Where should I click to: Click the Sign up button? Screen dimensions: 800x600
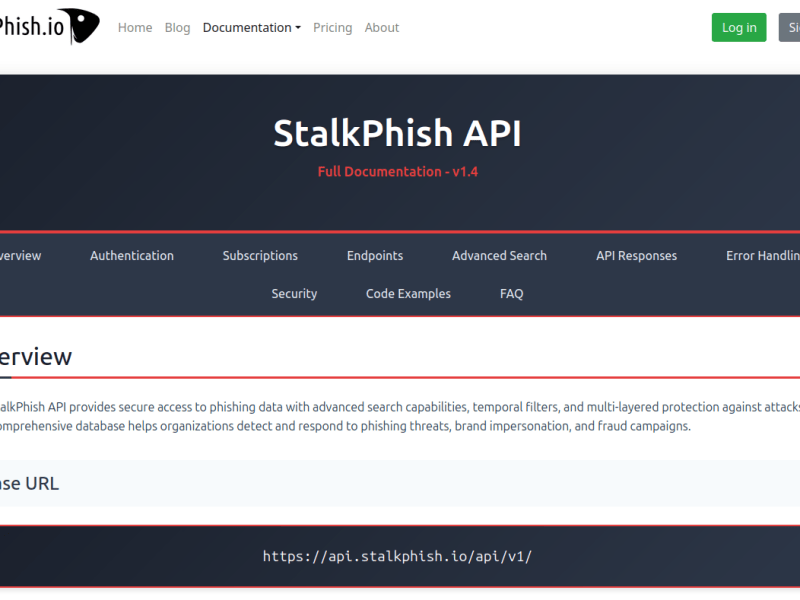(x=791, y=27)
